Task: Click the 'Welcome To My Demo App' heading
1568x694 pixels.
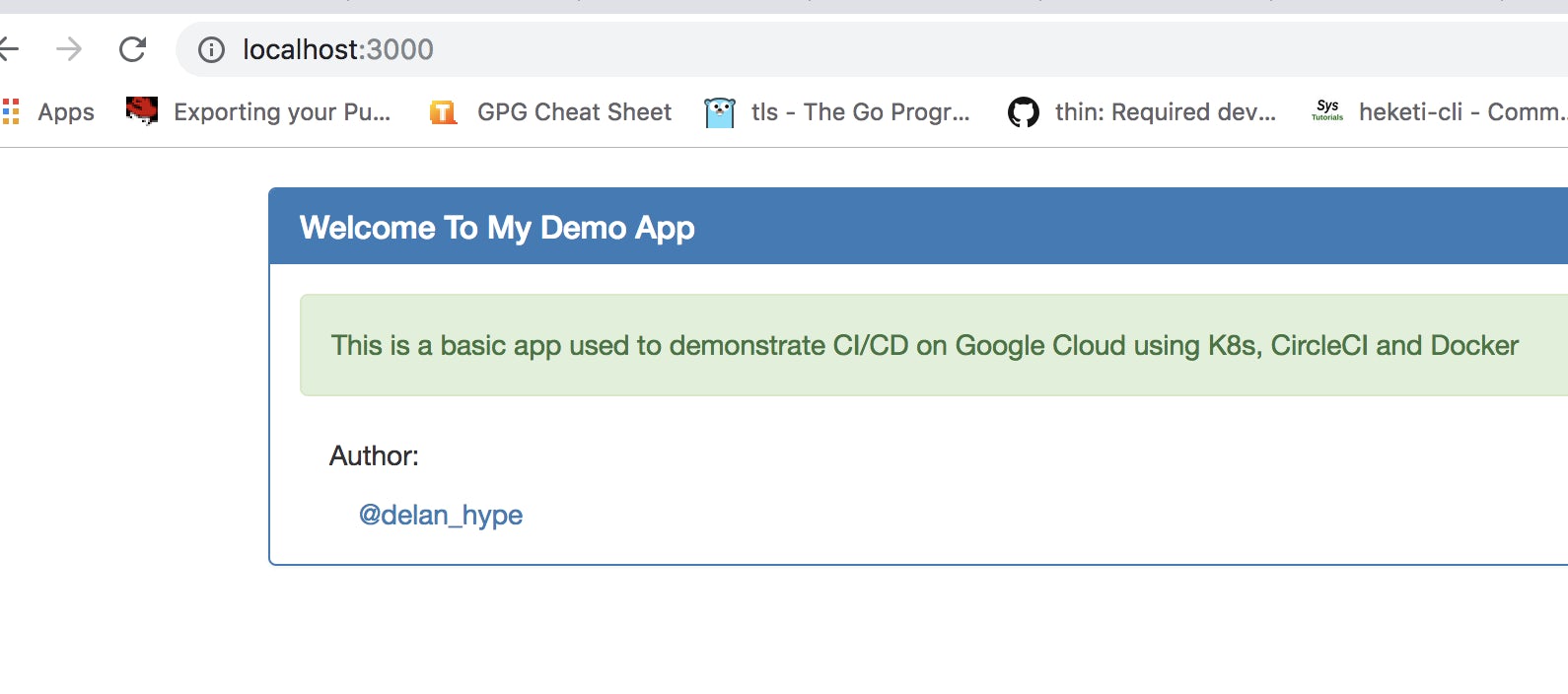Action: point(497,228)
